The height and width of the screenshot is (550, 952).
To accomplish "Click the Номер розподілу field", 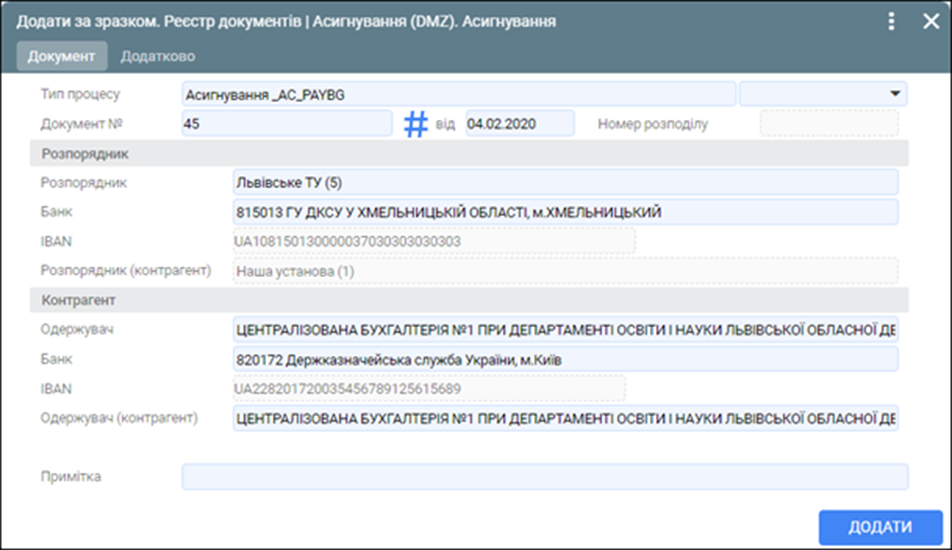I will [x=829, y=123].
